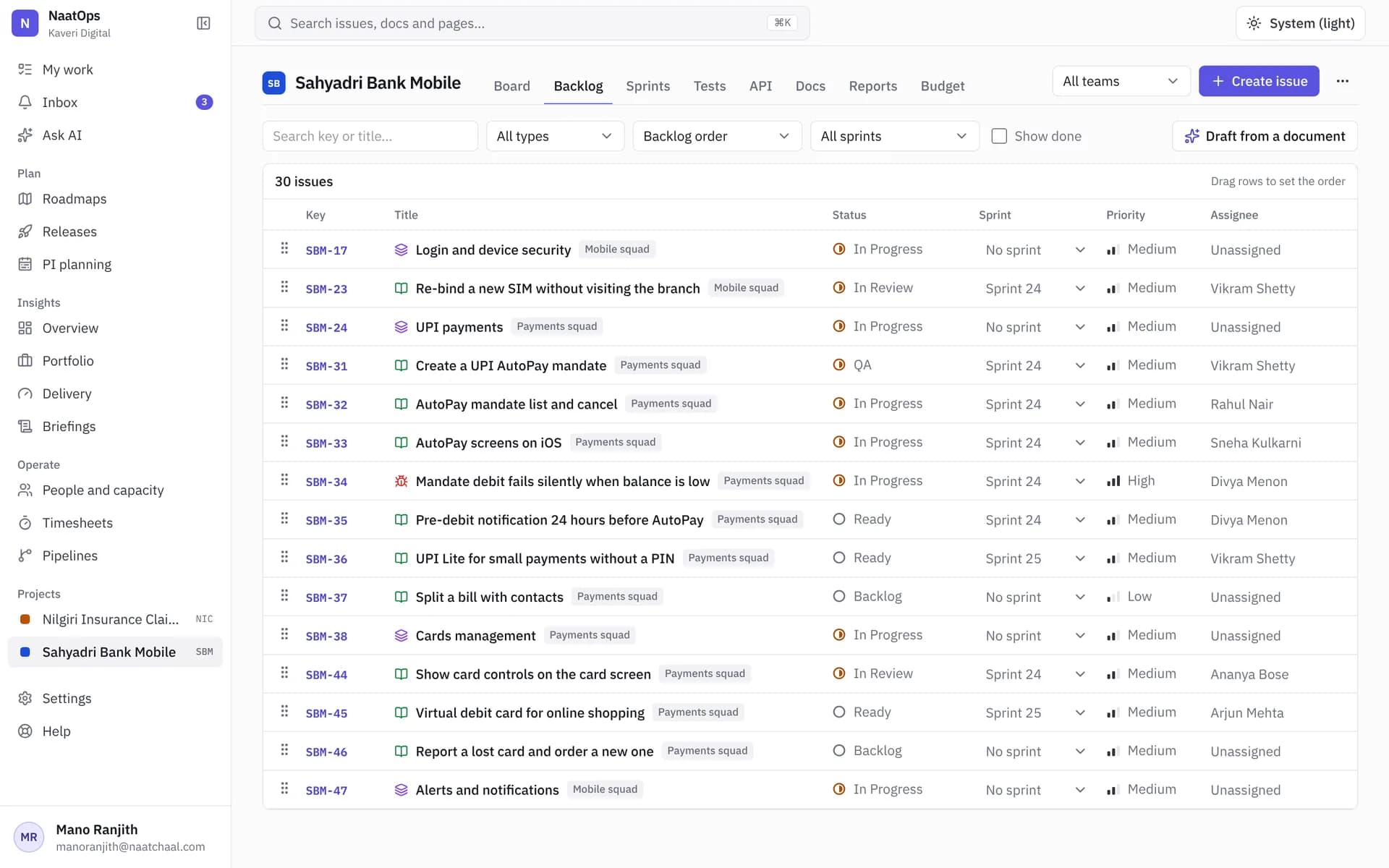Viewport: 1389px width, 868px height.
Task: Click the Create issue button
Action: (x=1259, y=81)
